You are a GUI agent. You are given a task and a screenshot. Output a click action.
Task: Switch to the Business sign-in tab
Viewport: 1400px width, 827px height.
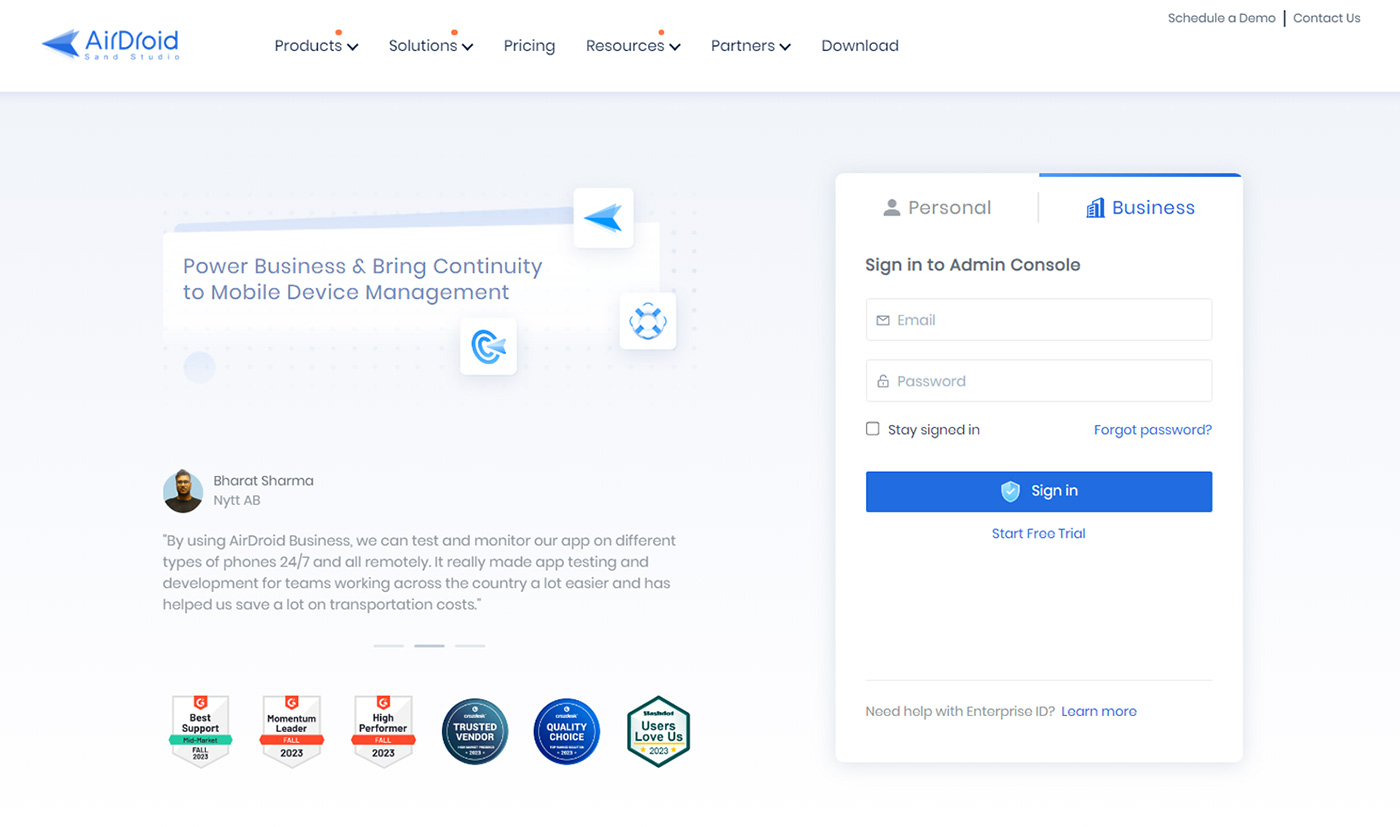point(1140,208)
